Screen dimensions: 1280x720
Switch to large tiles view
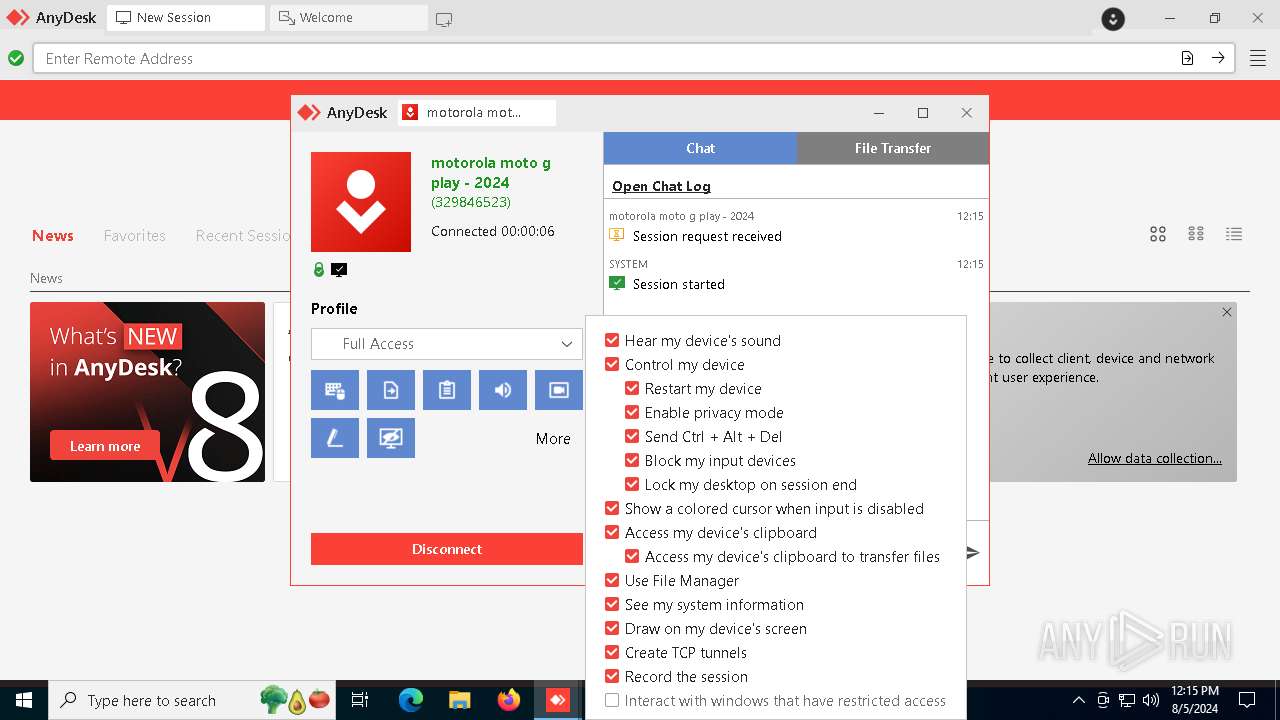tap(1158, 234)
